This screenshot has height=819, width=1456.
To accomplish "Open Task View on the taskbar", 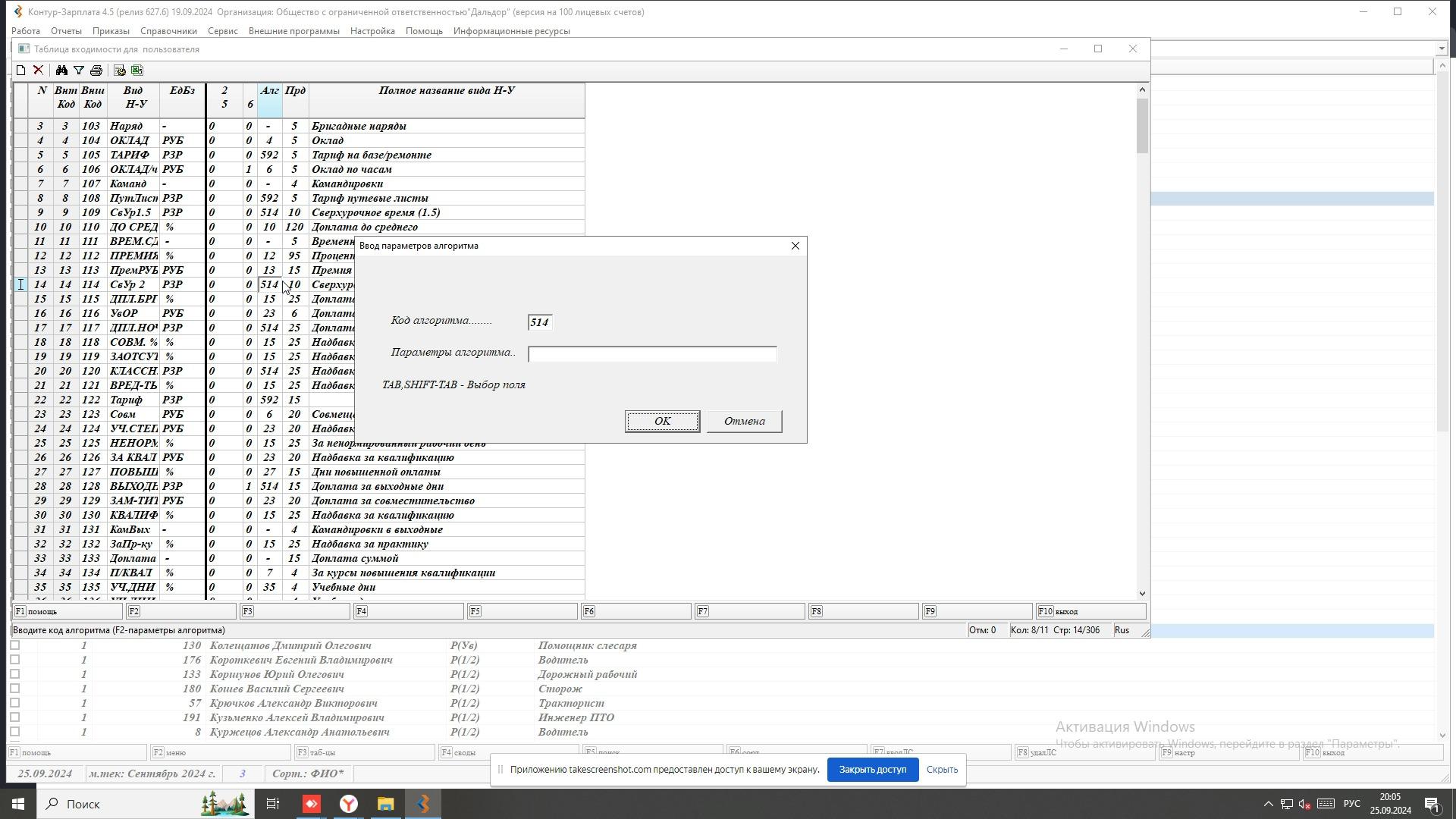I will 273,804.
